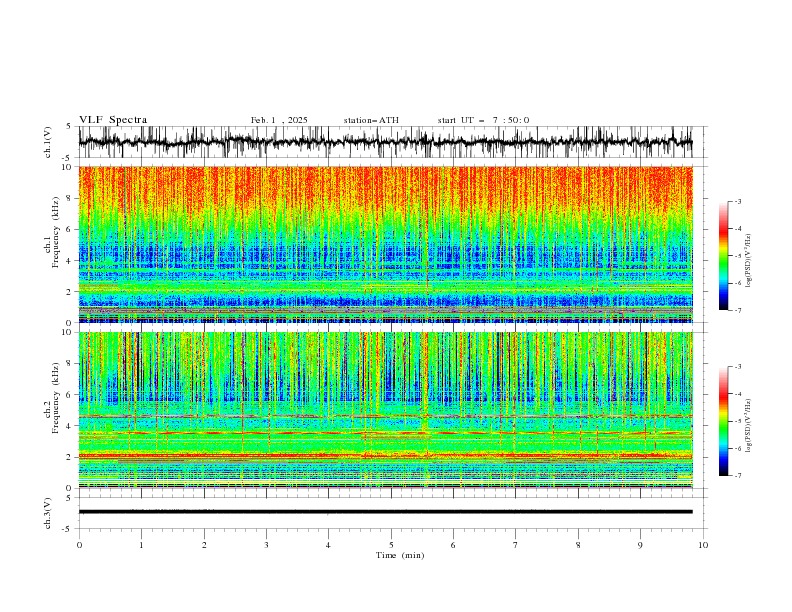Click the ch.1 spectrogram color scale bar
Image resolution: width=792 pixels, height=612 pixels.
pos(723,256)
